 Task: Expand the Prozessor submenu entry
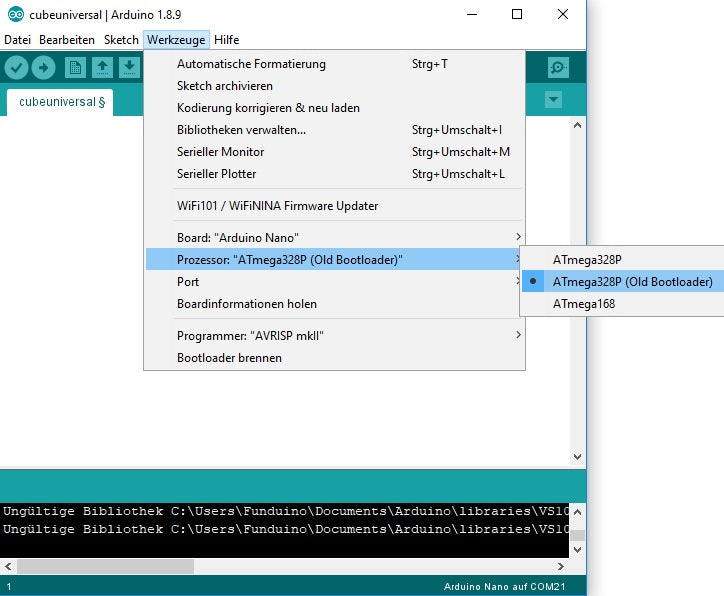(x=334, y=259)
